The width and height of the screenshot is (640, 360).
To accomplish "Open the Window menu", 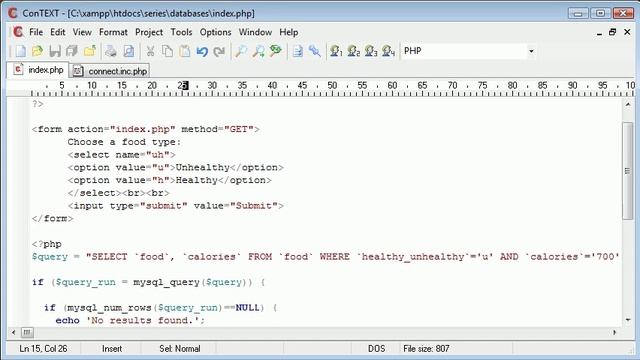I will coord(255,32).
